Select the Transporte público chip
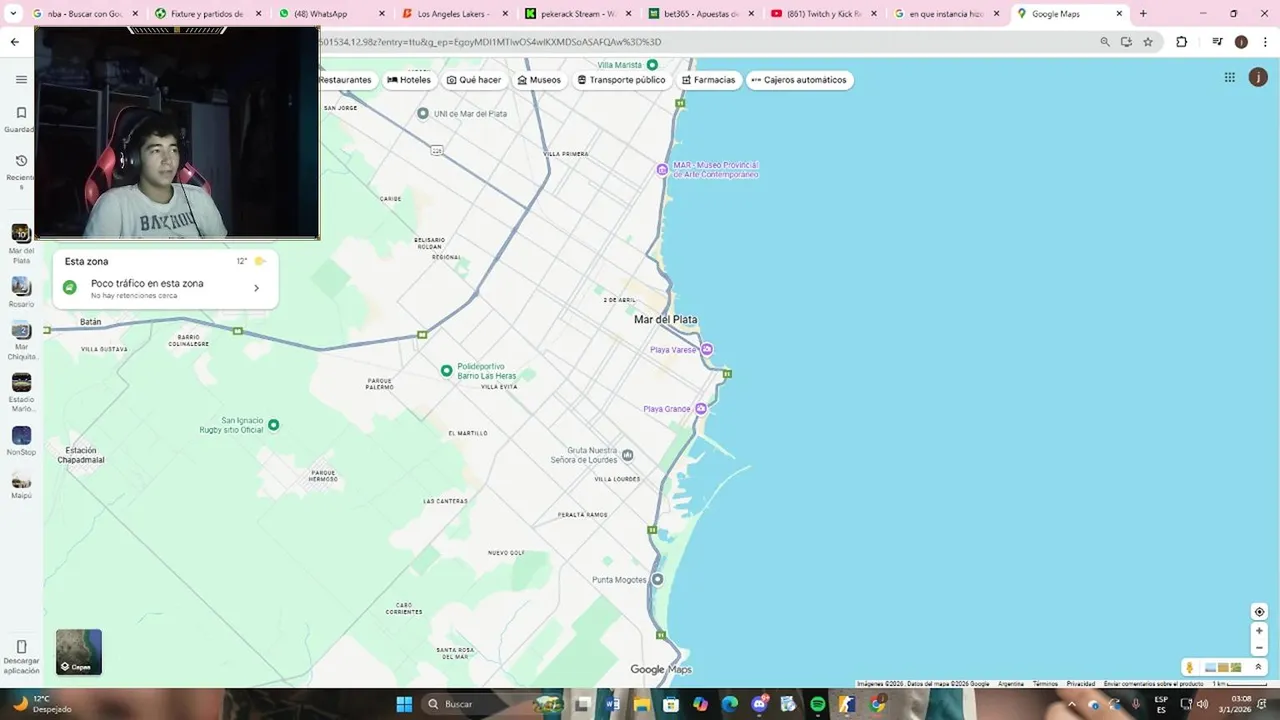 pos(621,80)
